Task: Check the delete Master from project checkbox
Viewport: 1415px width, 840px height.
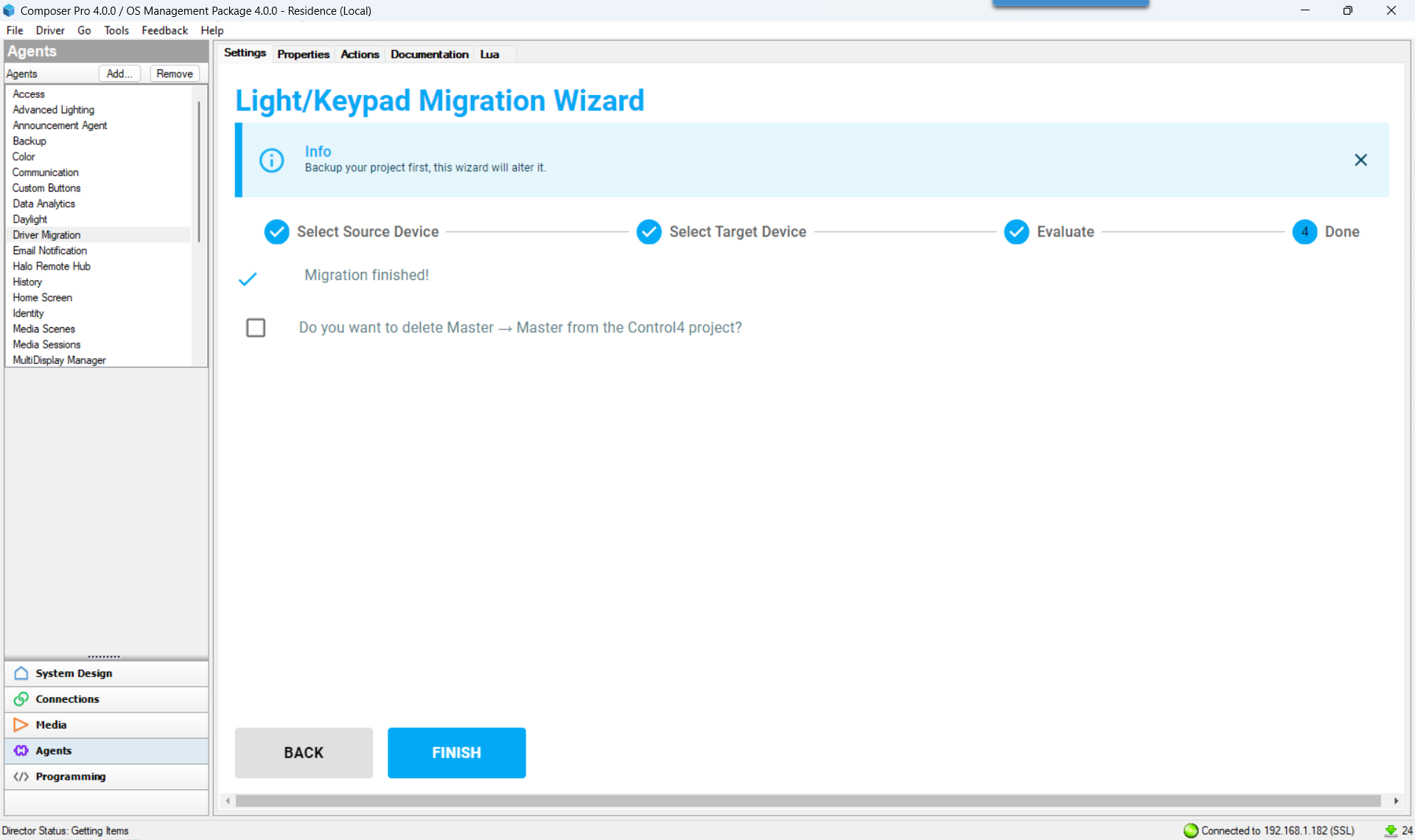Action: pyautogui.click(x=256, y=327)
